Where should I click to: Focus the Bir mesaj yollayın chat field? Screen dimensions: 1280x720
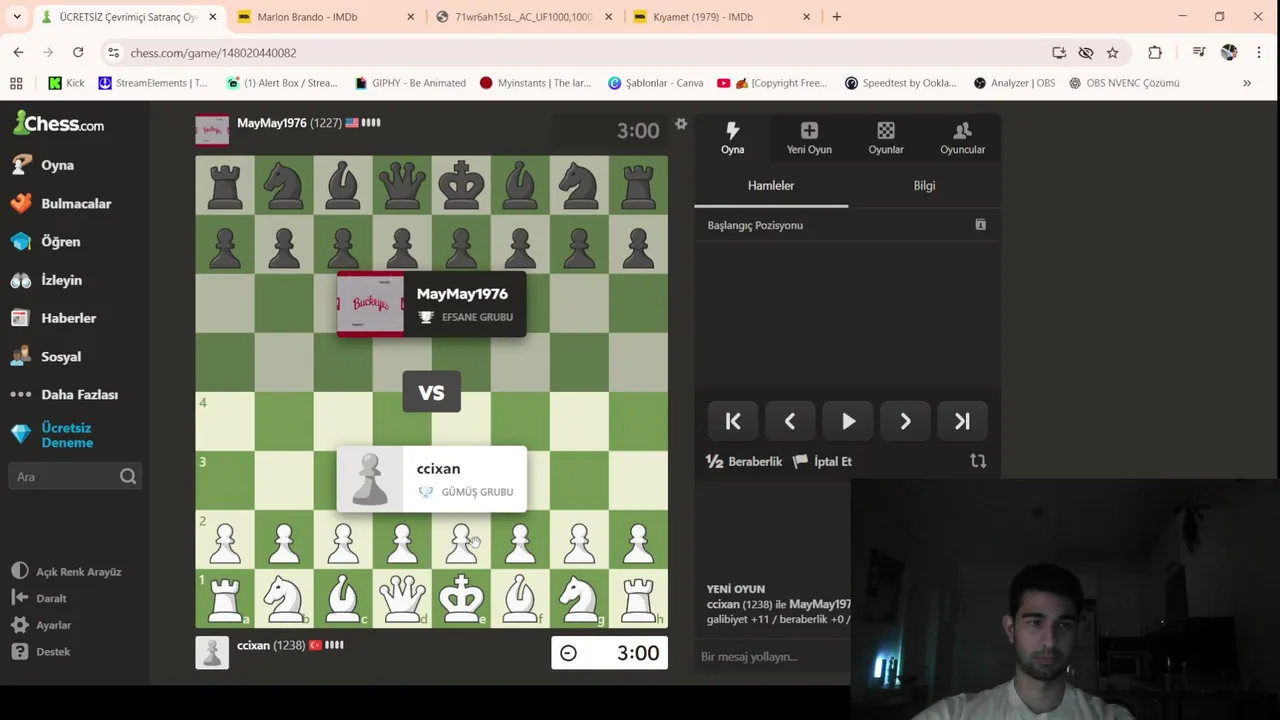coord(772,657)
